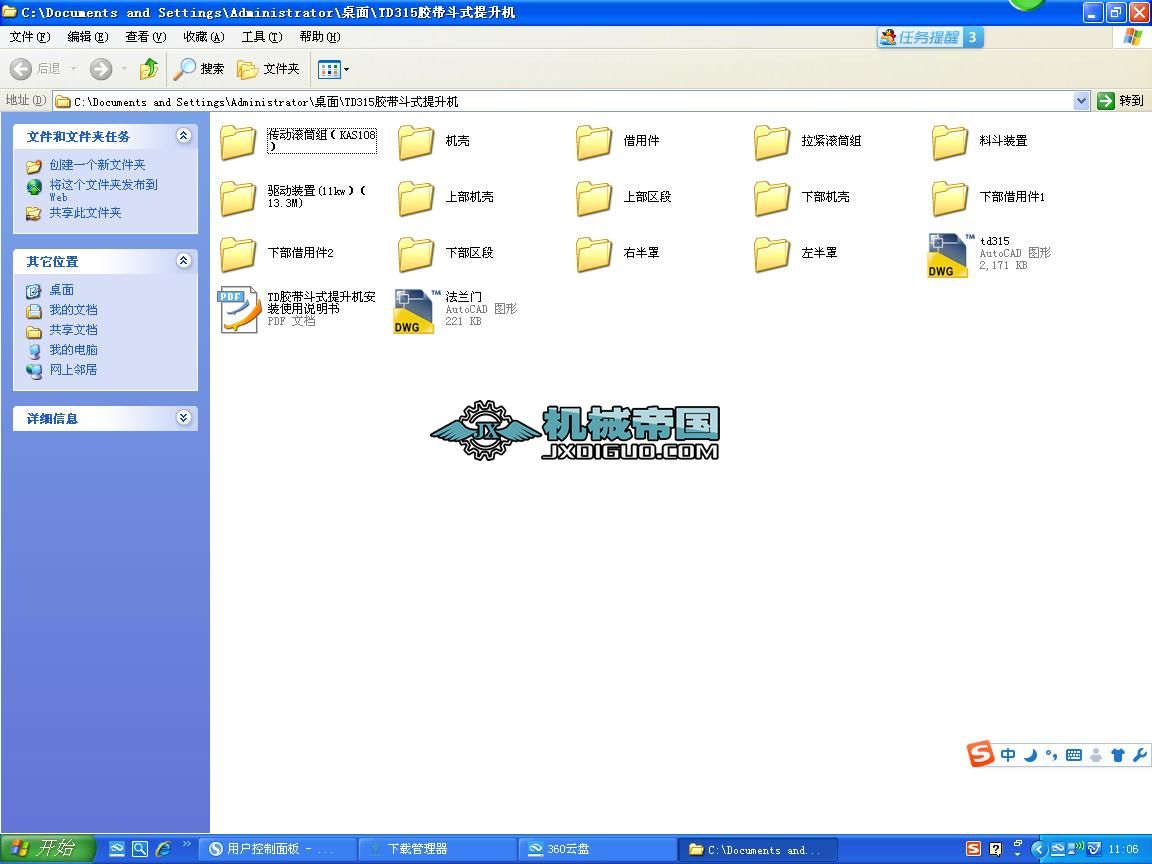1152x864 pixels.
Task: Open the 借用件 folder icon
Action: [594, 142]
